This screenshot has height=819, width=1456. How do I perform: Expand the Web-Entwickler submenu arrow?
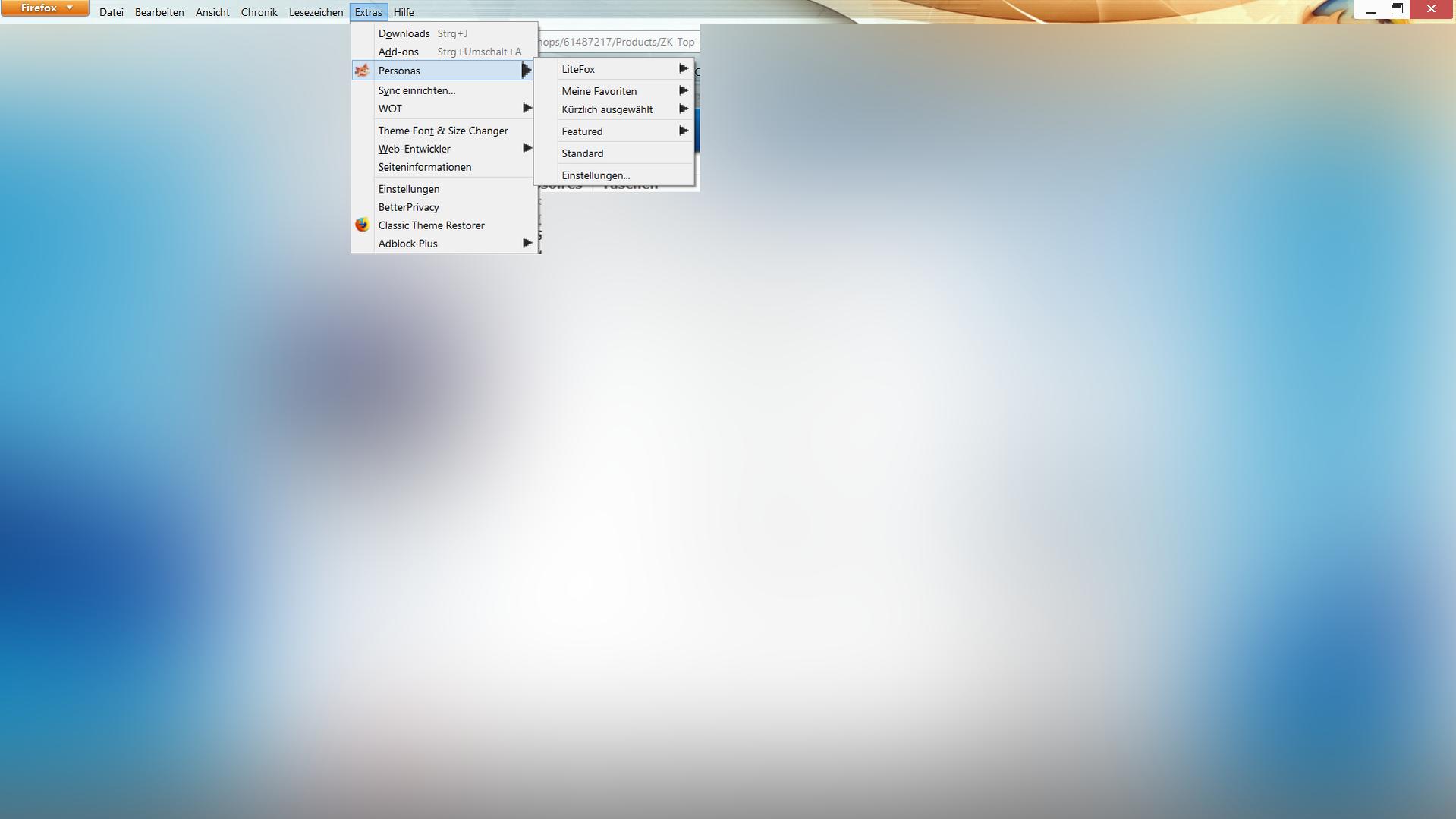pyautogui.click(x=527, y=149)
